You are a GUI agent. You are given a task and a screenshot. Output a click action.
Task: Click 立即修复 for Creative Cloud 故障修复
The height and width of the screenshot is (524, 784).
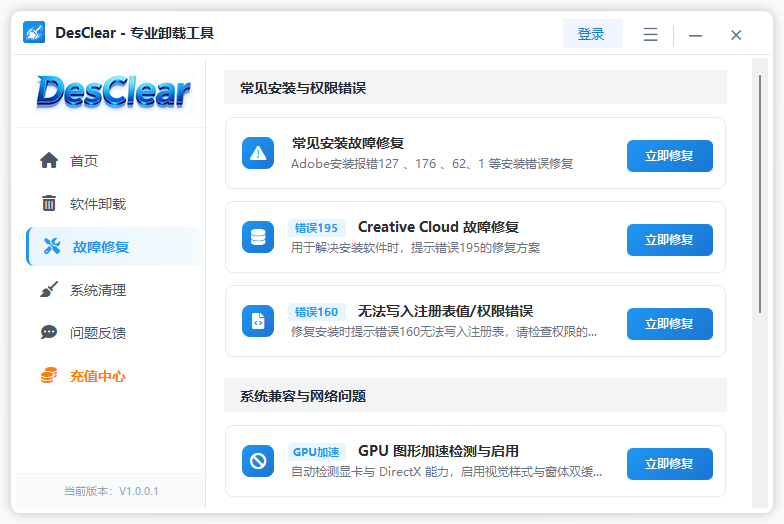[670, 240]
